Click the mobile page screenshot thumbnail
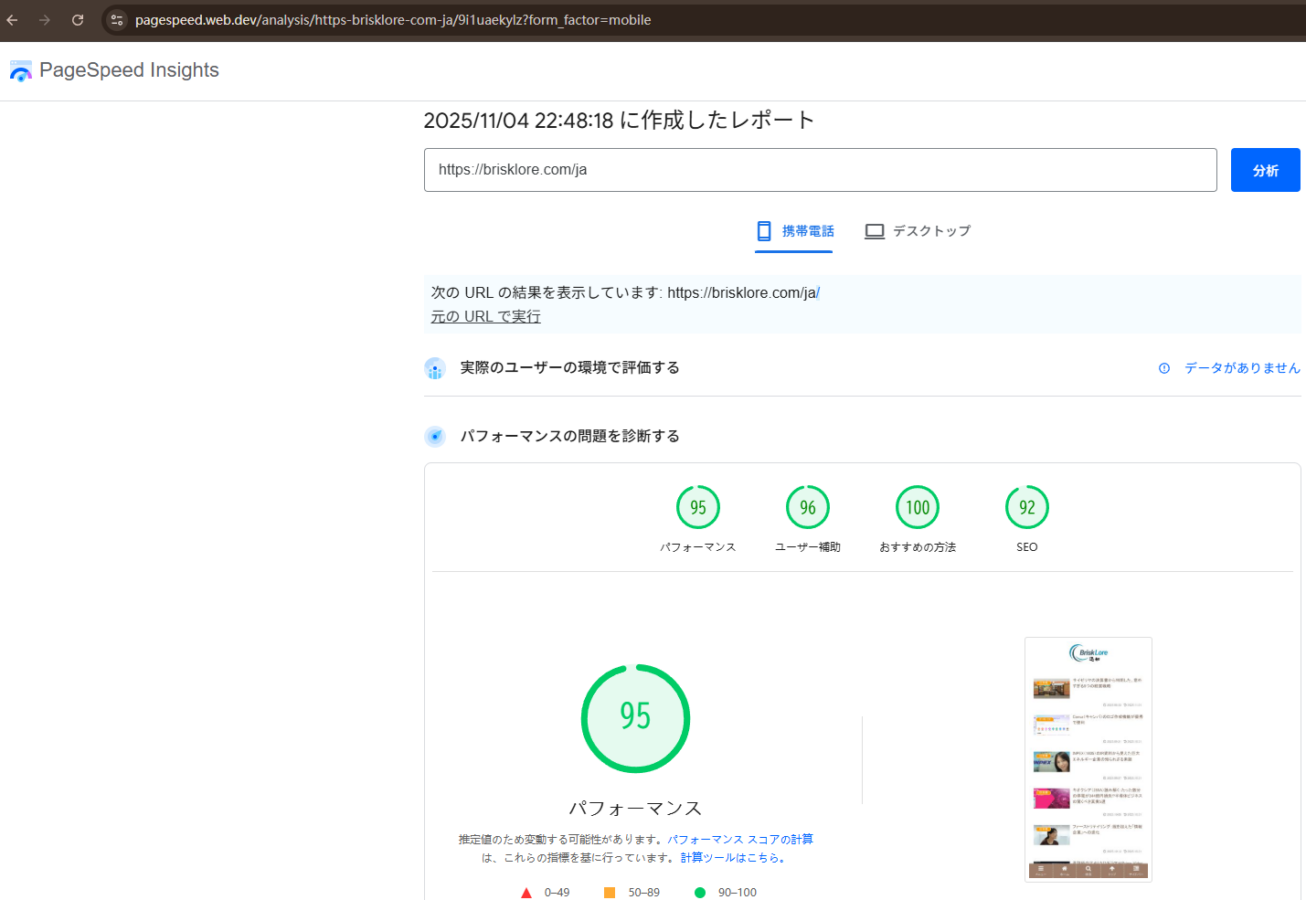This screenshot has width=1306, height=900. tap(1088, 760)
